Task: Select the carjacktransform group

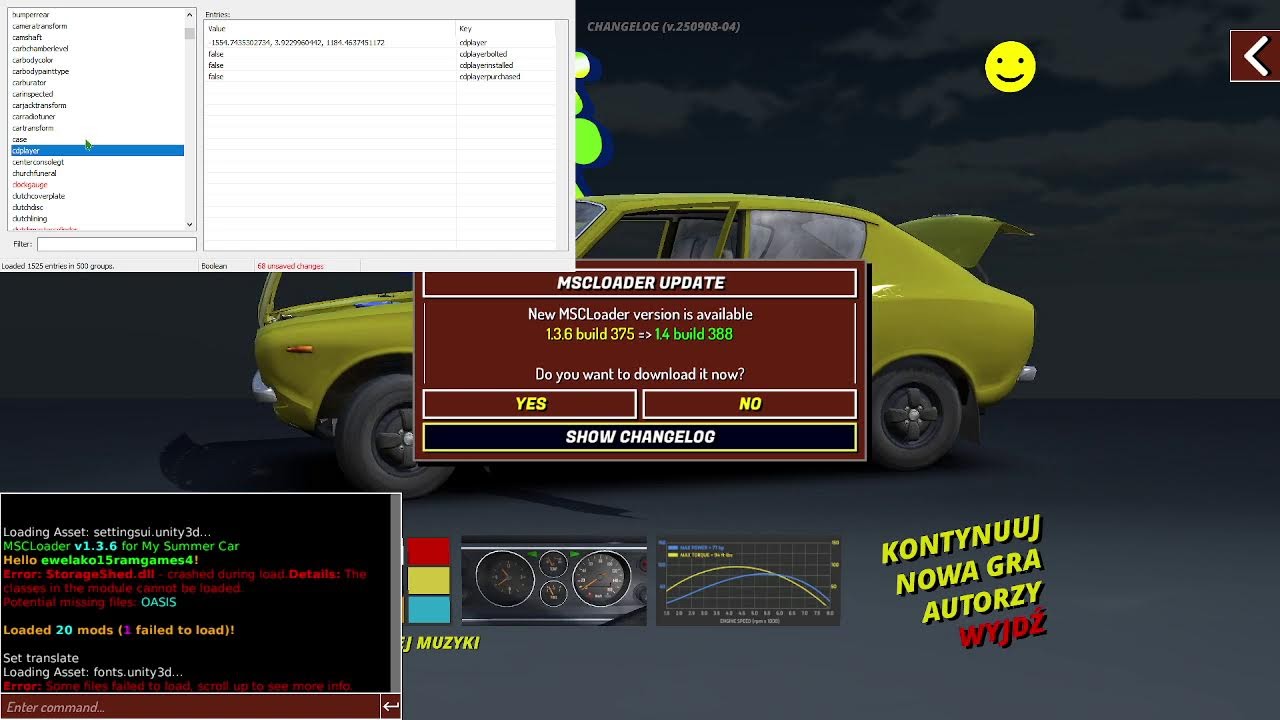Action: (x=39, y=105)
